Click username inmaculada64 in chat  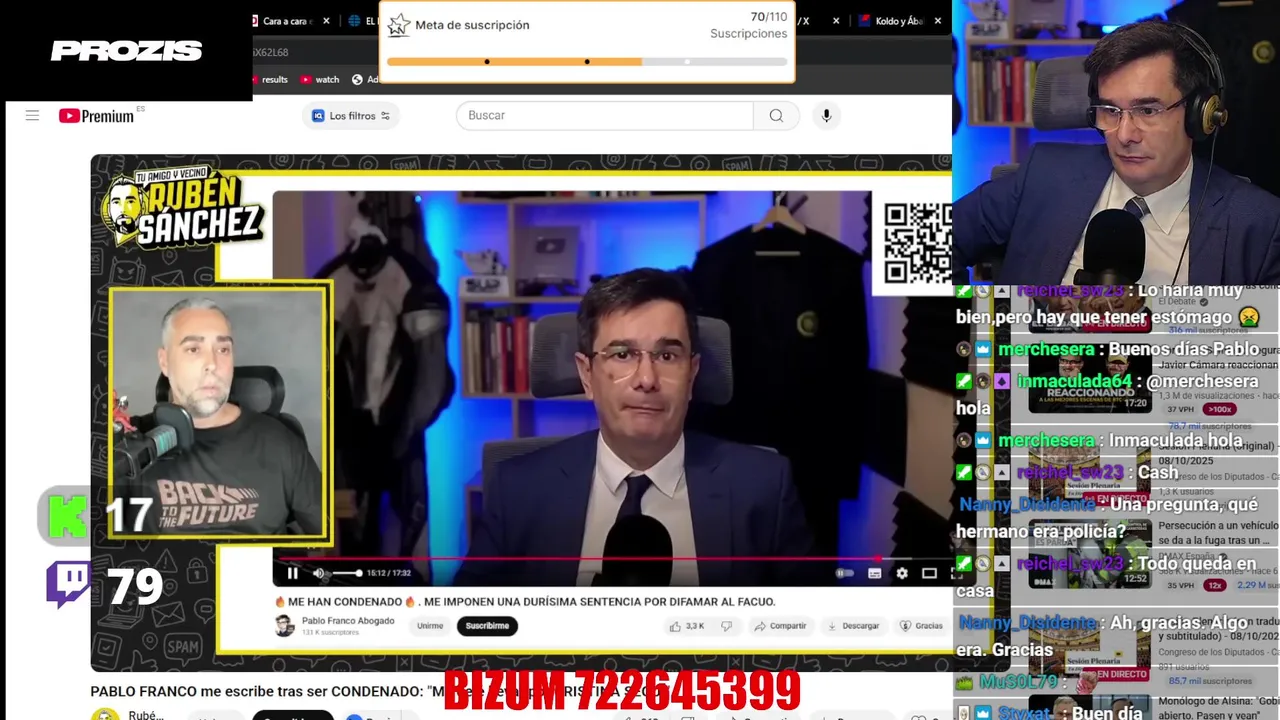click(x=1074, y=382)
